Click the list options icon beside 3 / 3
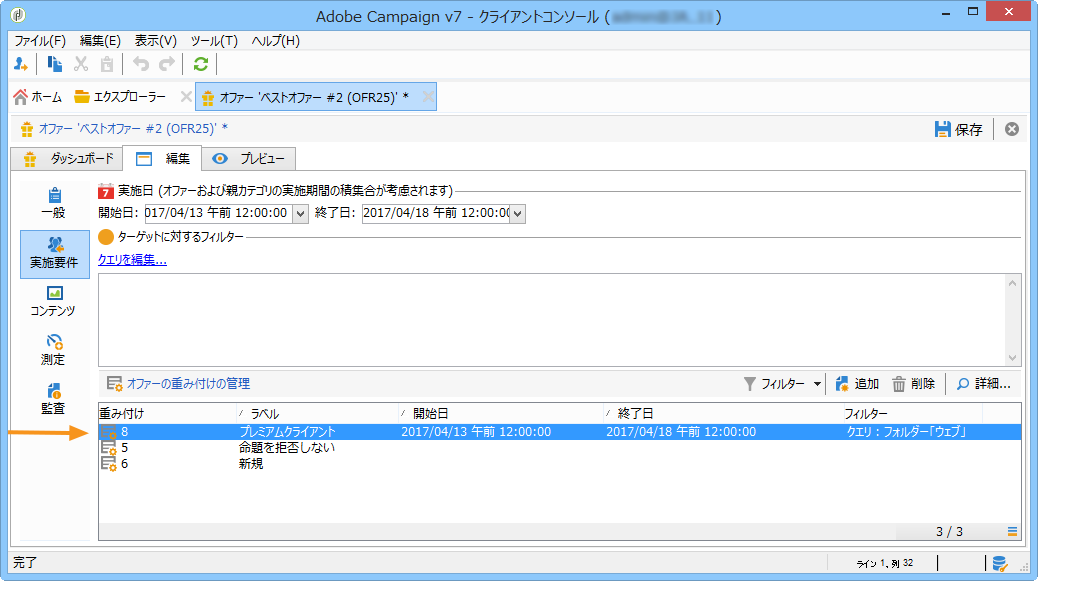Viewport: 1066px width, 609px height. 1012,532
